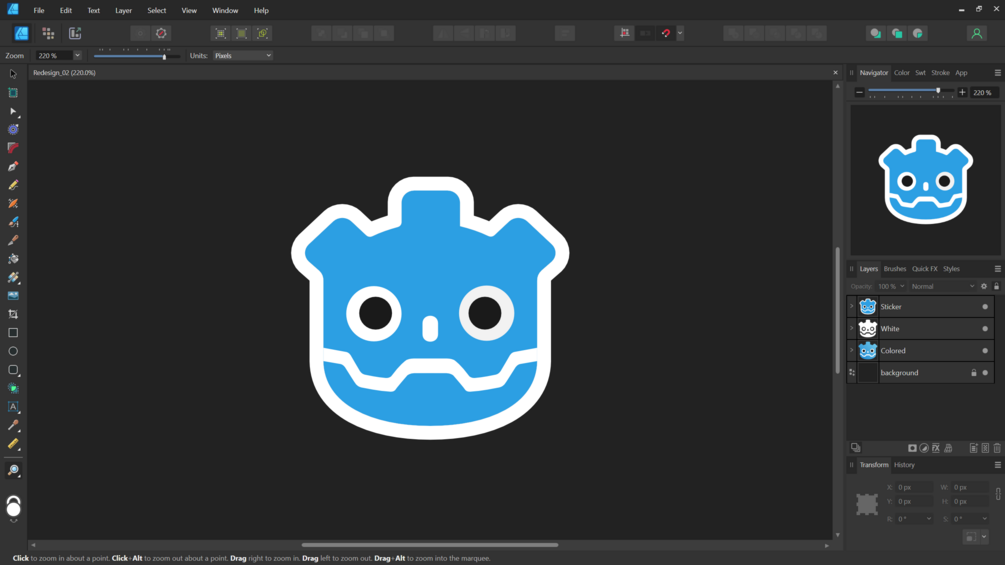Click the Add boolean operation icon
The image size is (1005, 565).
tap(733, 33)
